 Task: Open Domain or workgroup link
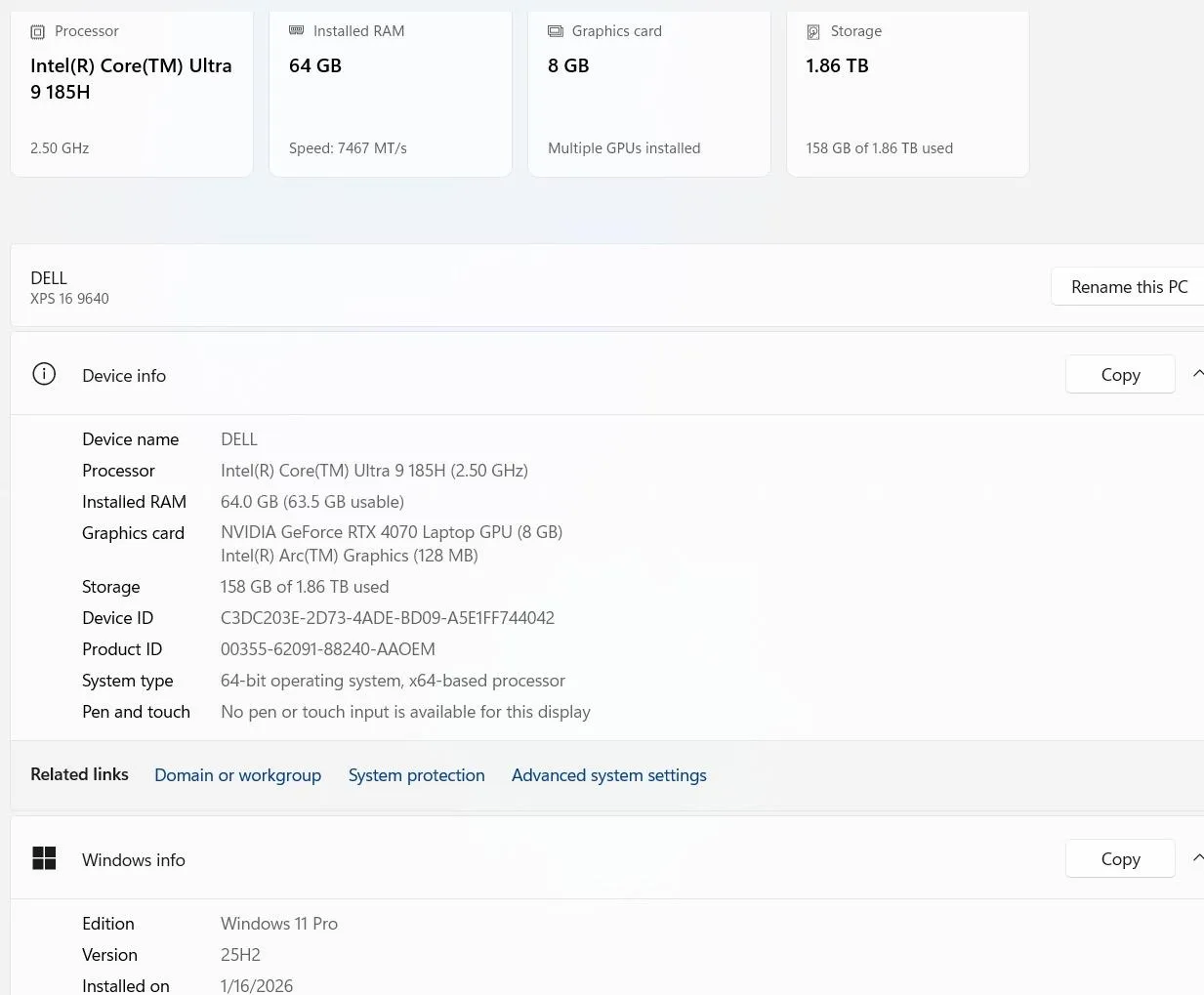click(237, 775)
